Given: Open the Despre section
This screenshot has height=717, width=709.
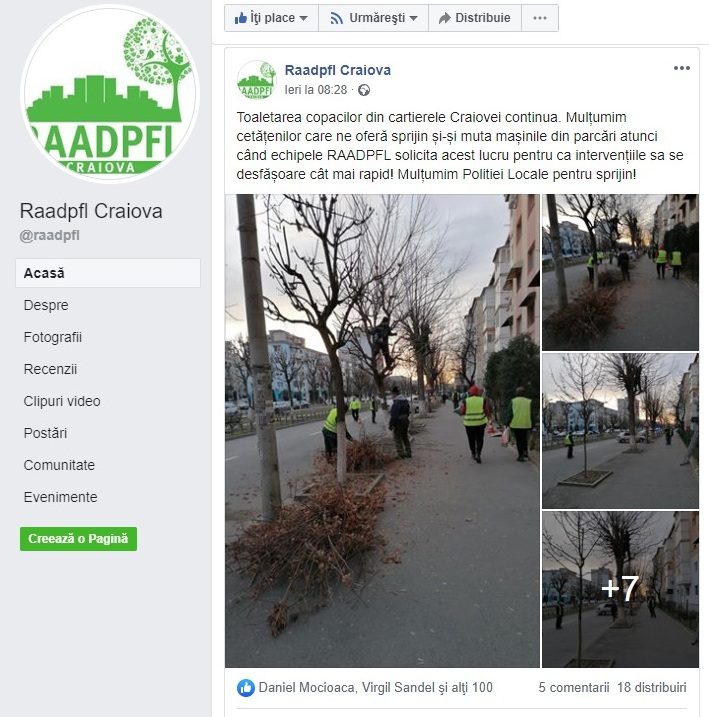Looking at the screenshot, I should click(46, 305).
